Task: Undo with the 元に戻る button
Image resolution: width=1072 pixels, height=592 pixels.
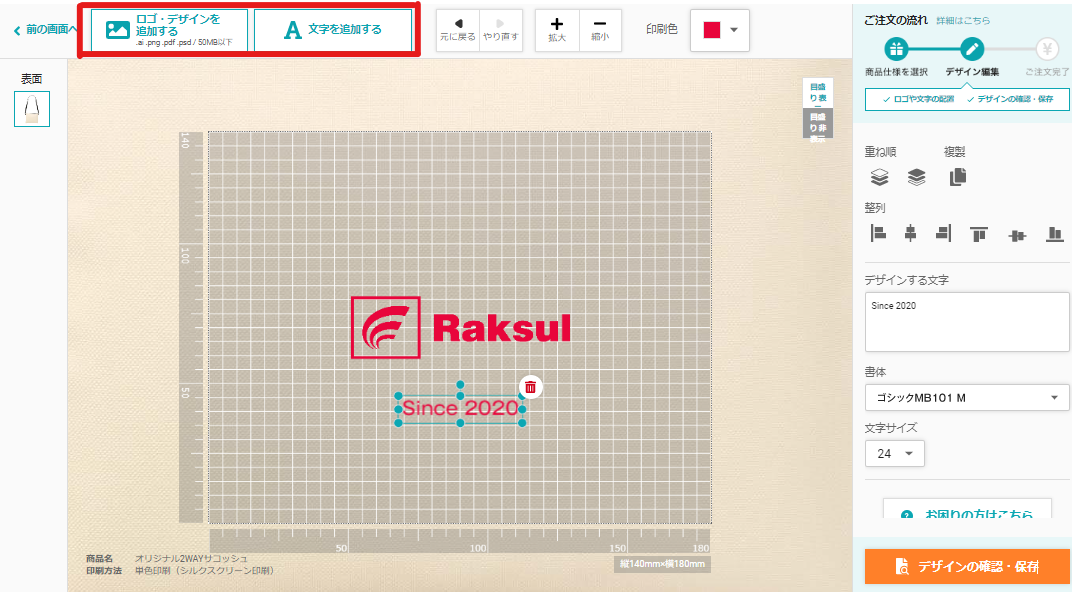Action: pos(458,30)
